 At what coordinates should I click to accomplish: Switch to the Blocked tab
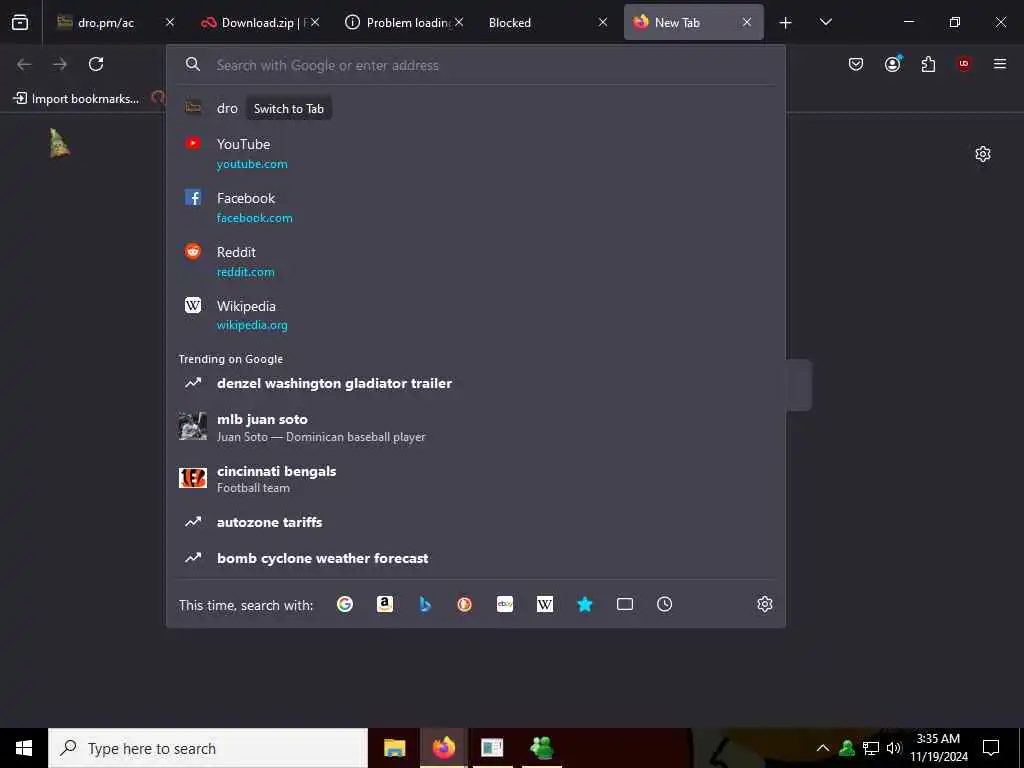(x=547, y=22)
